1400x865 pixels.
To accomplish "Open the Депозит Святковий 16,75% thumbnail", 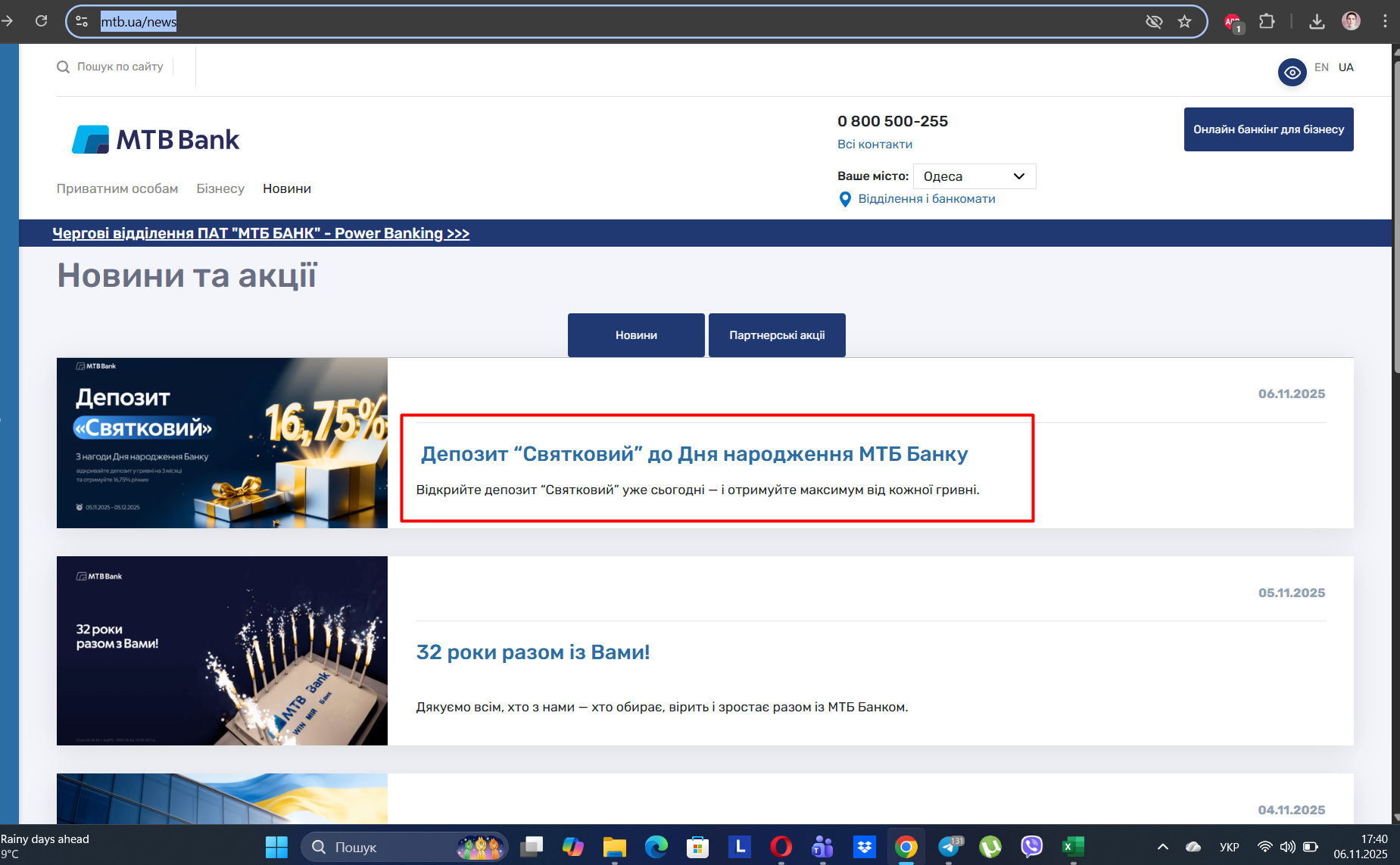I will [x=222, y=443].
